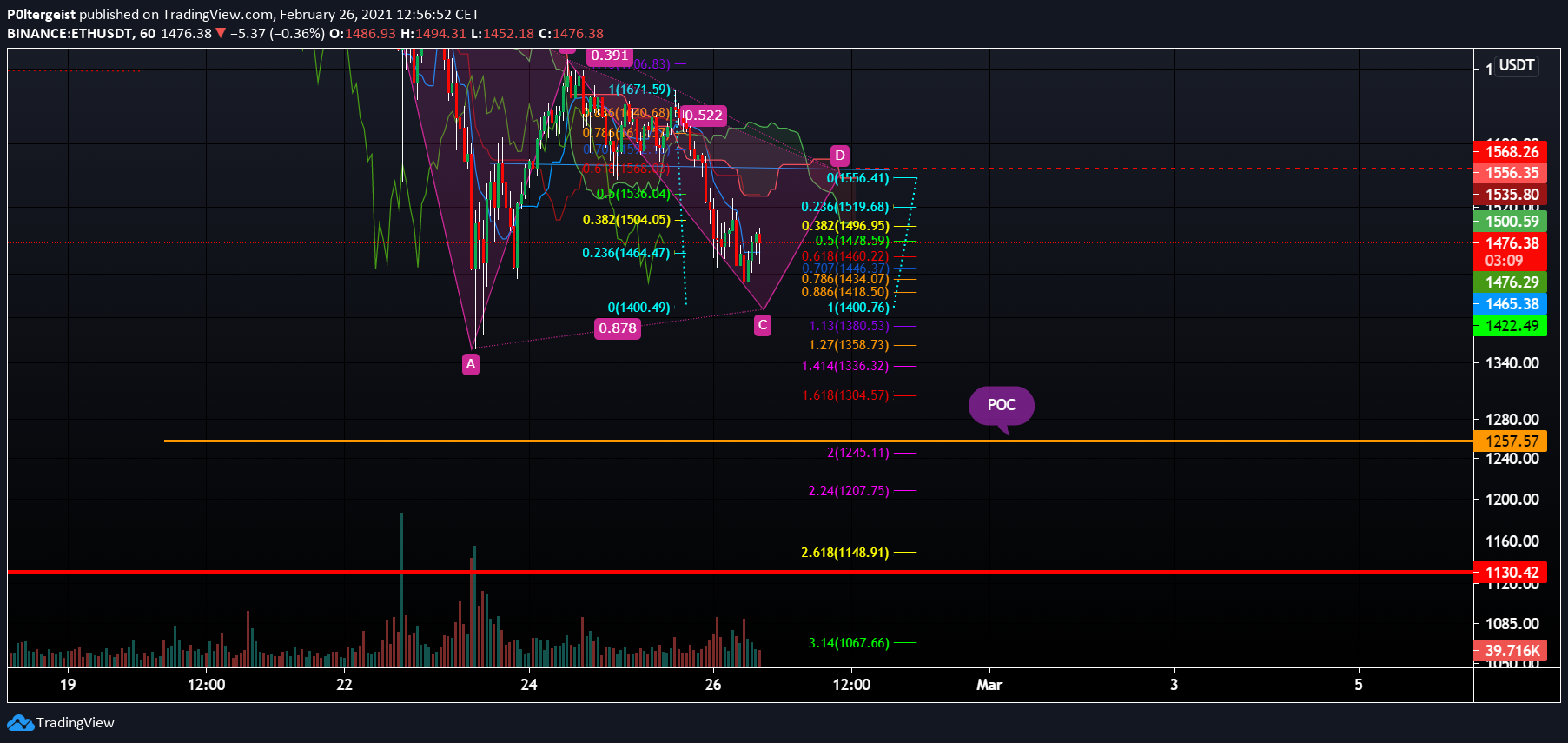1568x743 pixels.
Task: Click the dark red 1535.80 price tag
Action: tap(1511, 195)
